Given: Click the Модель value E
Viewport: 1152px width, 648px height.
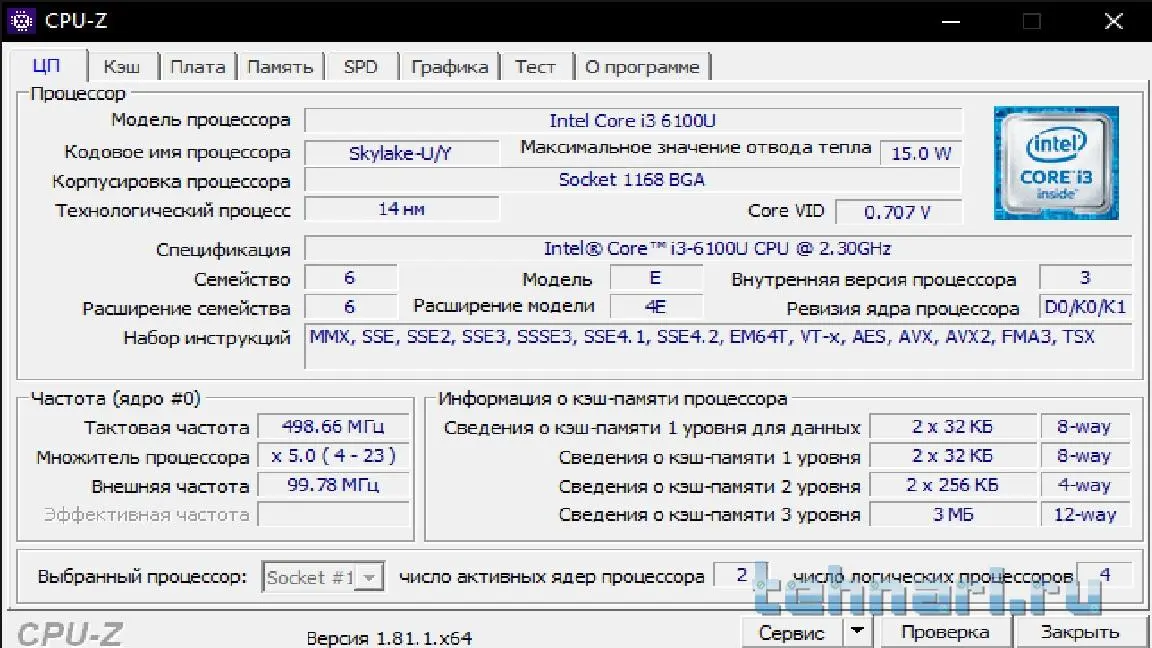Looking at the screenshot, I should [656, 278].
